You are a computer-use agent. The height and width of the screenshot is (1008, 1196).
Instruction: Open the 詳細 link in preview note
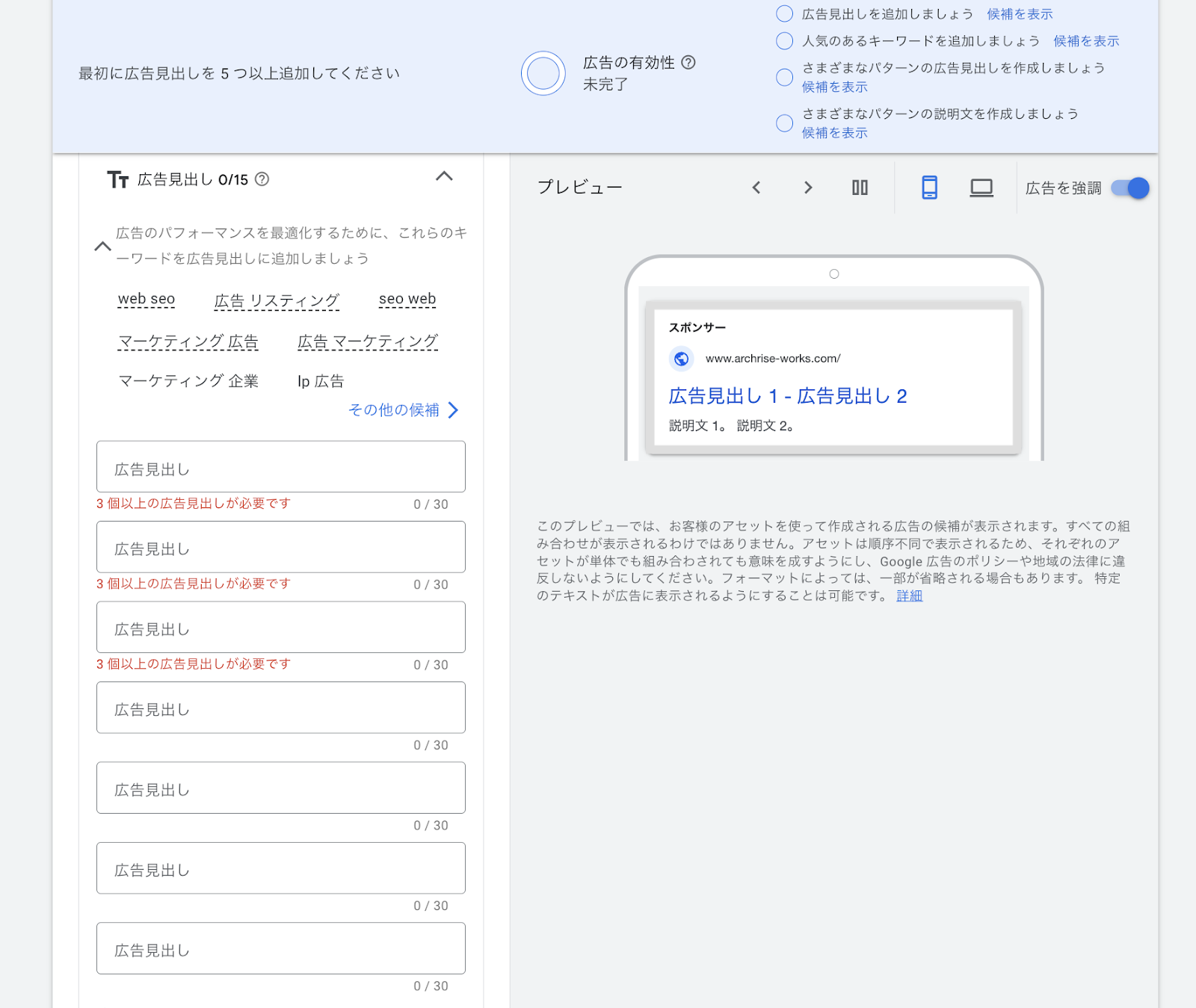[910, 596]
